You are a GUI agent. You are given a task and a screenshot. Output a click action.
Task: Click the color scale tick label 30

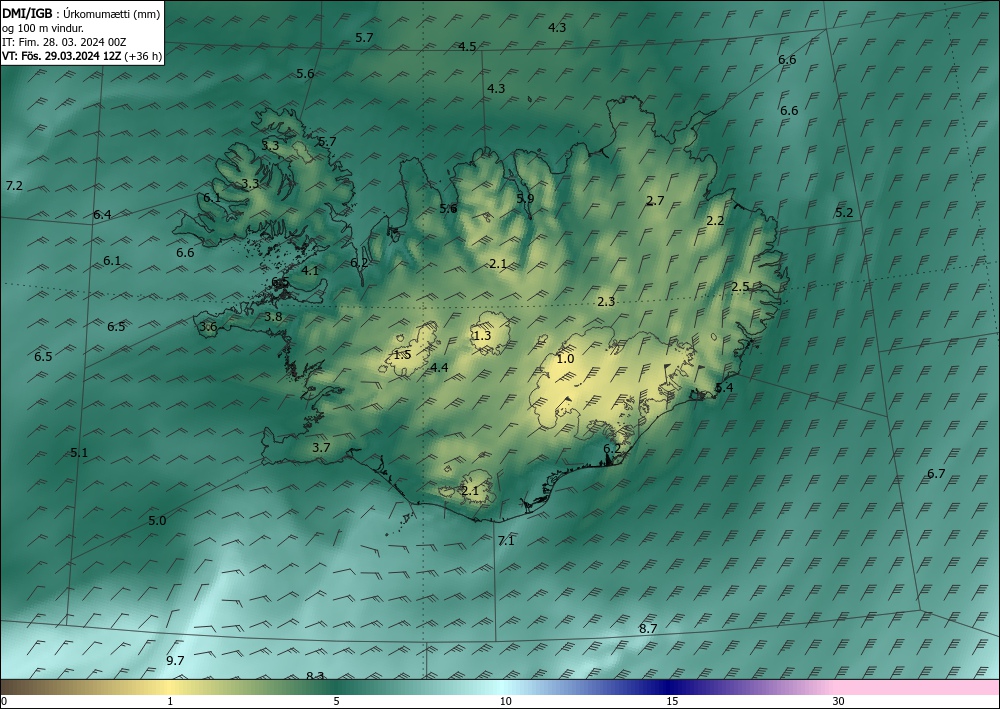click(838, 701)
